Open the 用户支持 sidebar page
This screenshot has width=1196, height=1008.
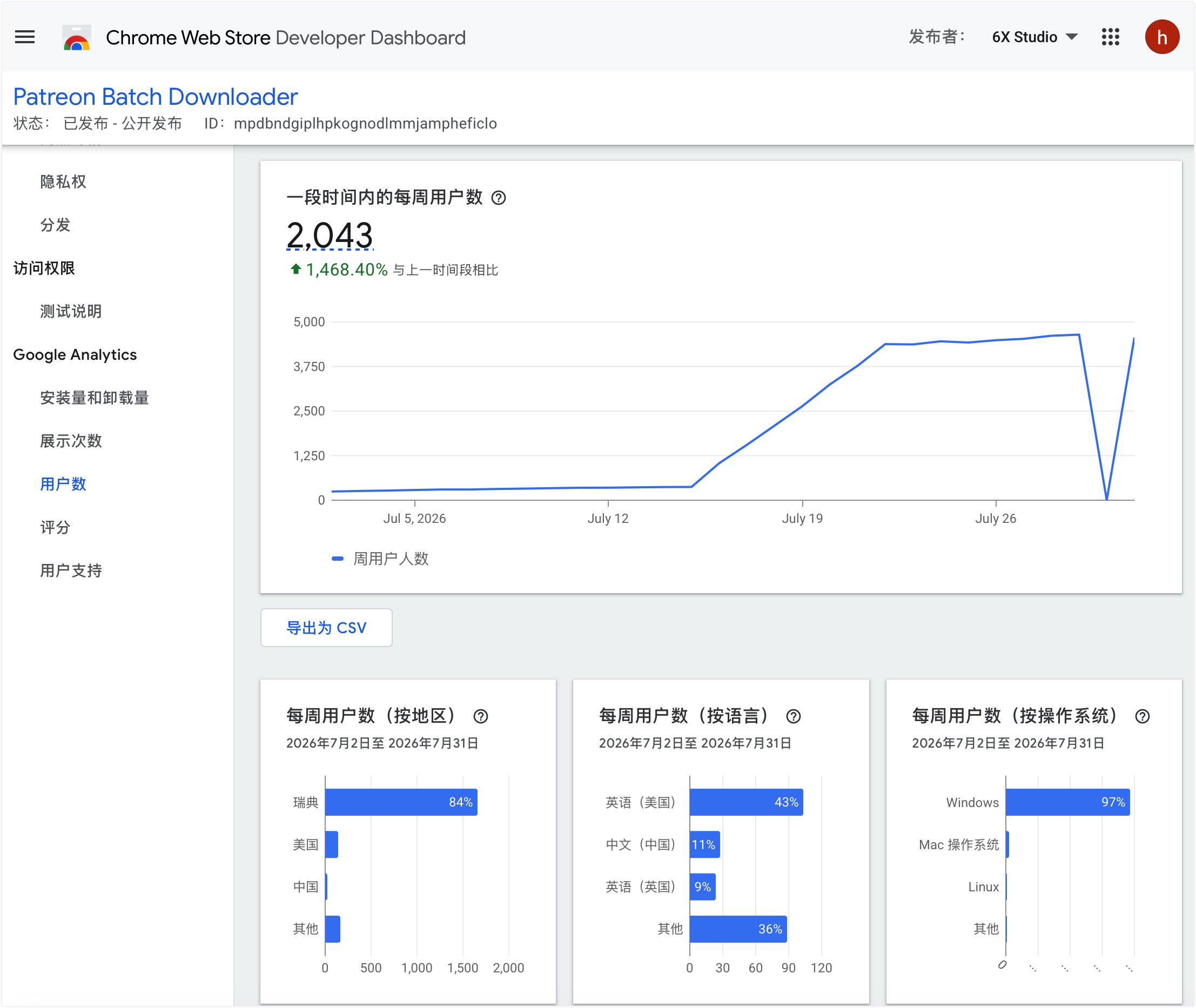[x=71, y=570]
